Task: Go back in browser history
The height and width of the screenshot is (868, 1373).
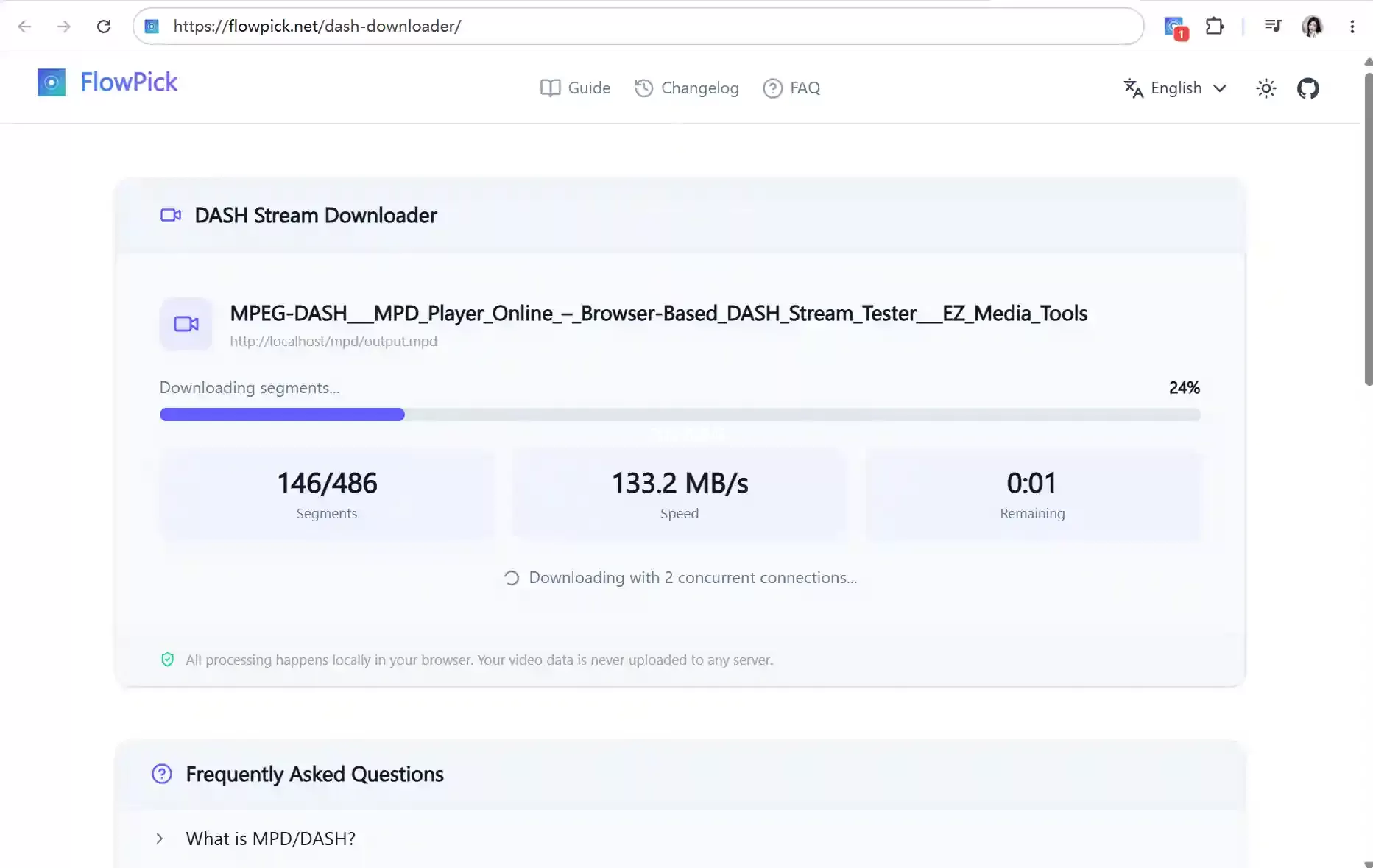Action: coord(24,27)
